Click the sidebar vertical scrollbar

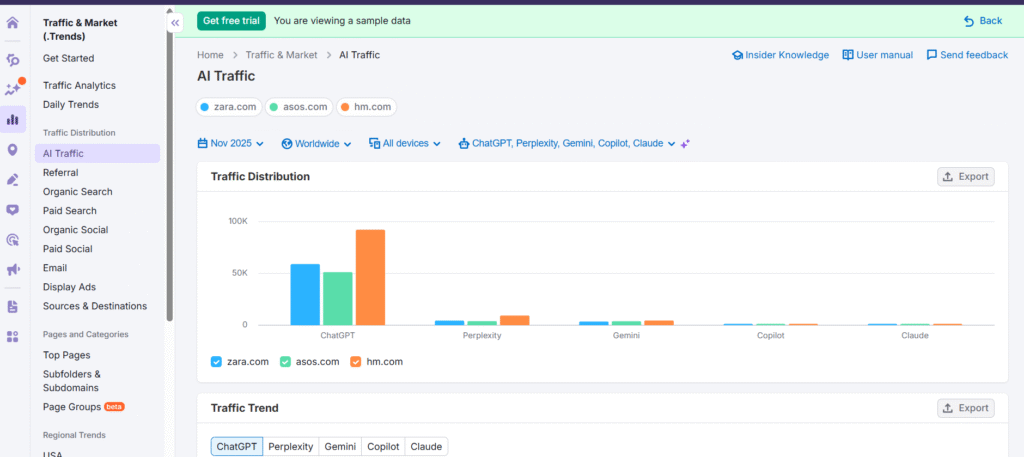(x=169, y=180)
